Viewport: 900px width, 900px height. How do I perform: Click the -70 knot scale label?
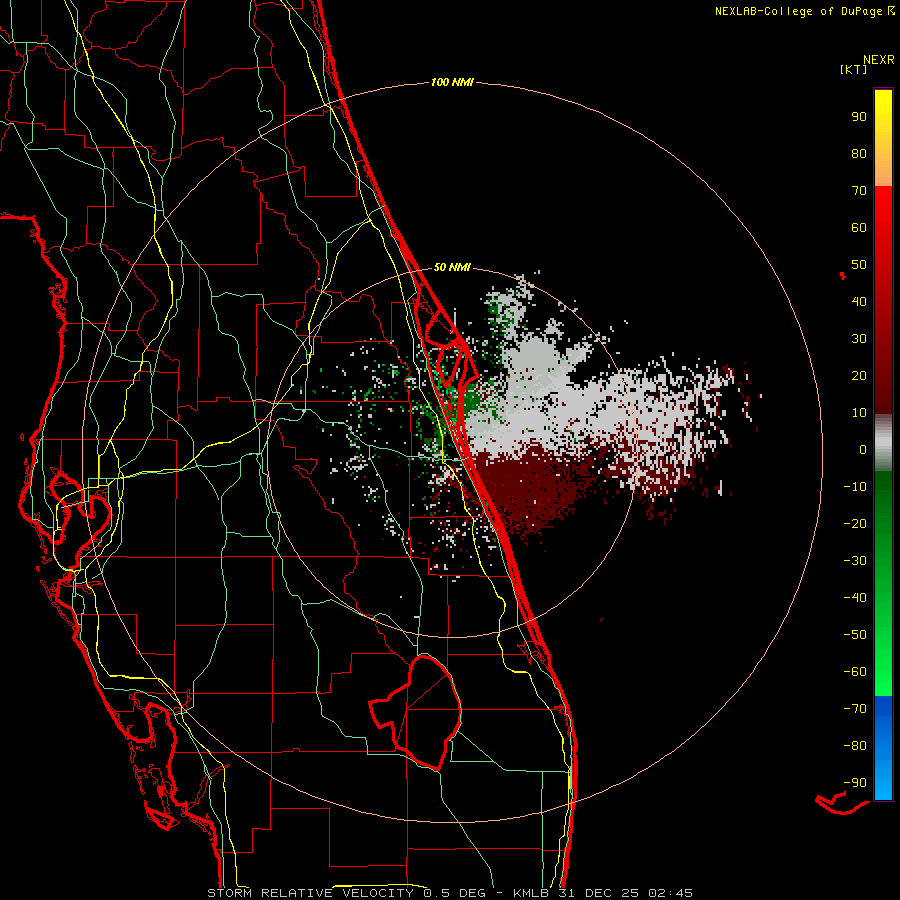[x=855, y=709]
